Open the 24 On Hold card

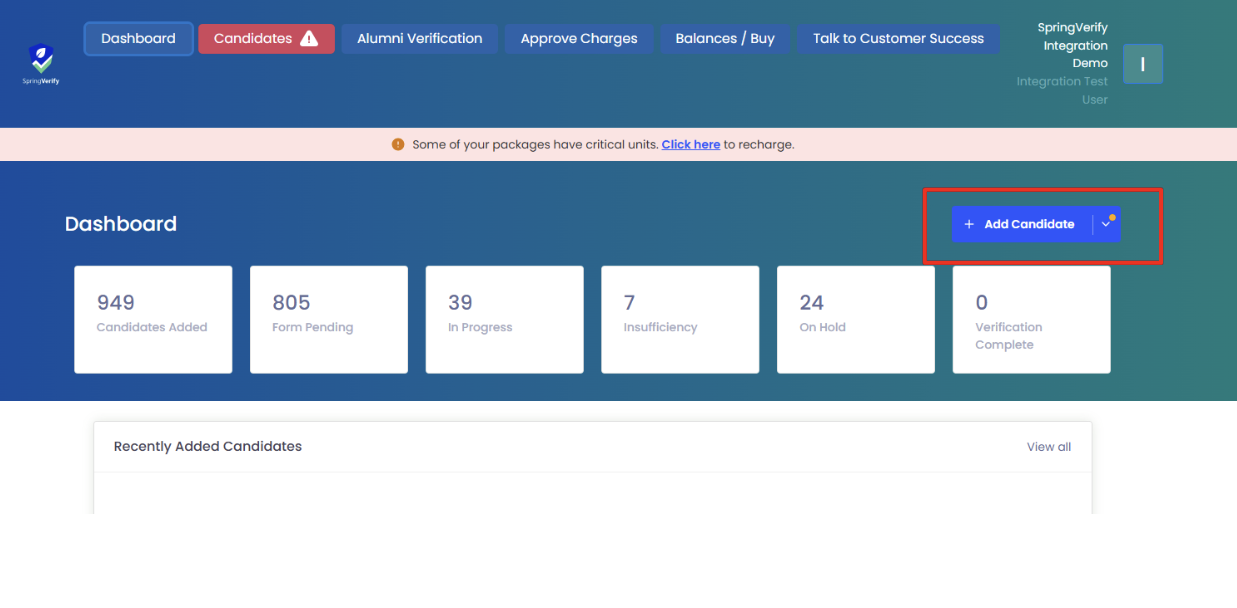[x=855, y=319]
